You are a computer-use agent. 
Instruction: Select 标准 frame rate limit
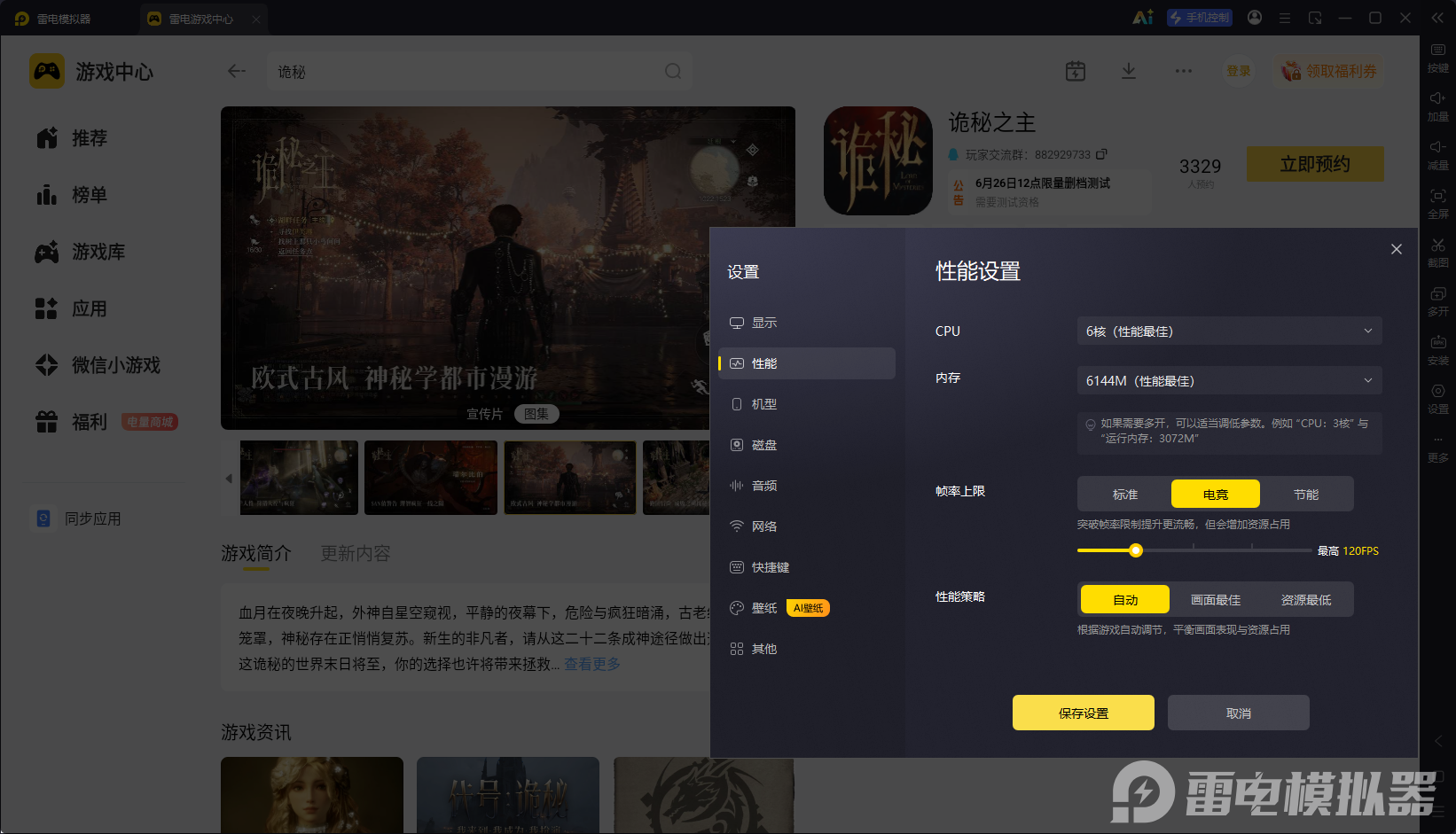(x=1125, y=495)
